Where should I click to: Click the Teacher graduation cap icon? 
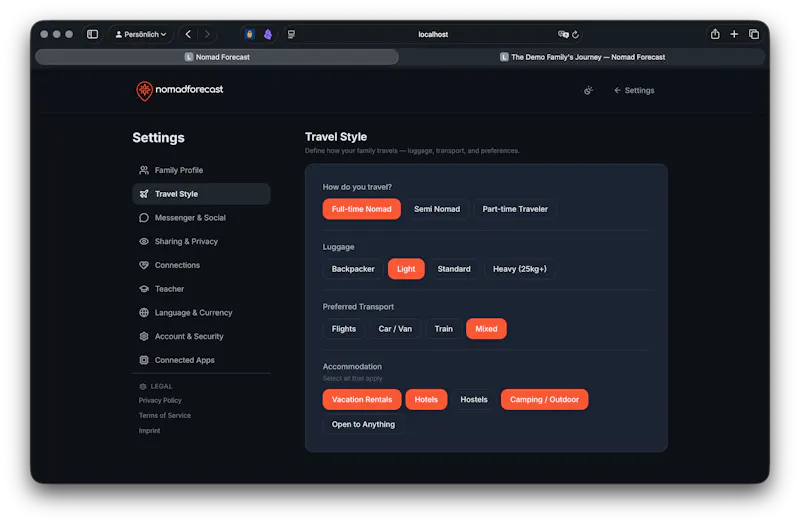click(144, 289)
